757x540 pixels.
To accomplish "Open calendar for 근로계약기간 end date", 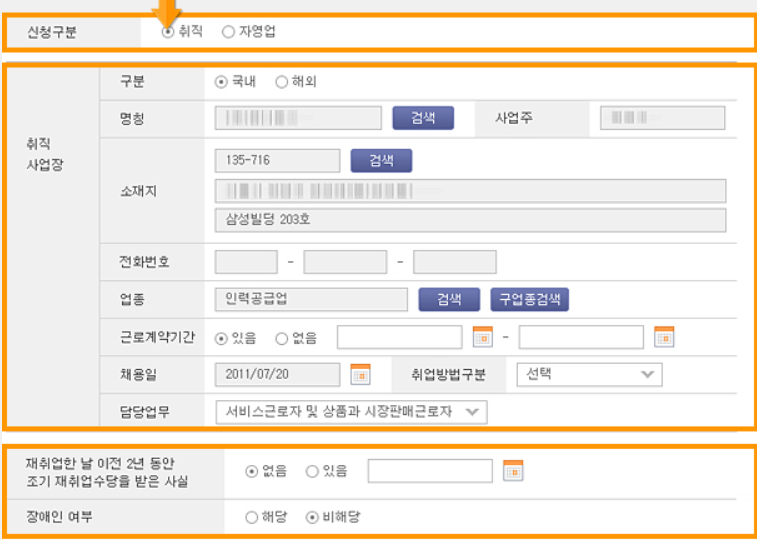I will 664,337.
